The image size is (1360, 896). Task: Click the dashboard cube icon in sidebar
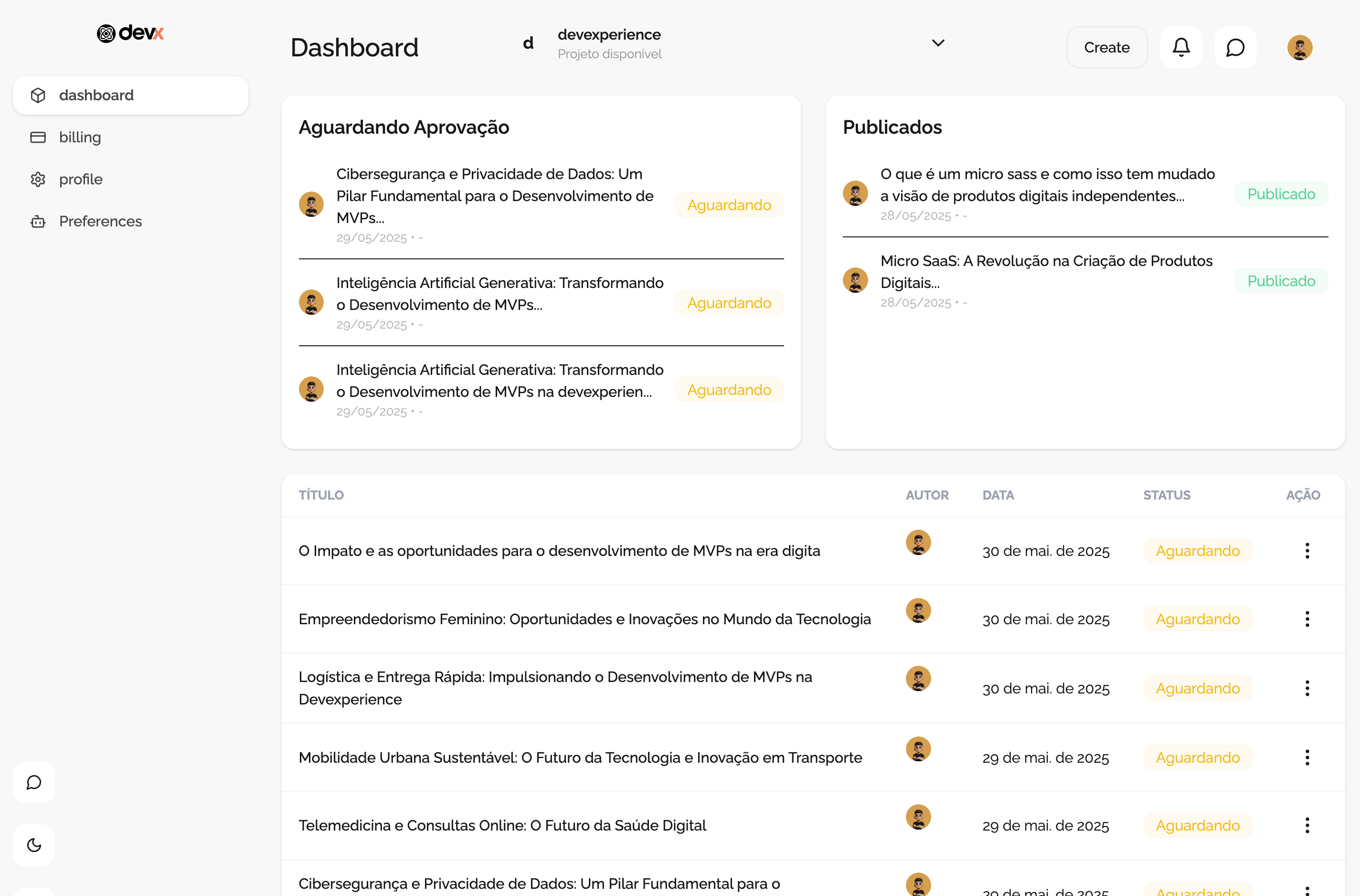pos(38,96)
